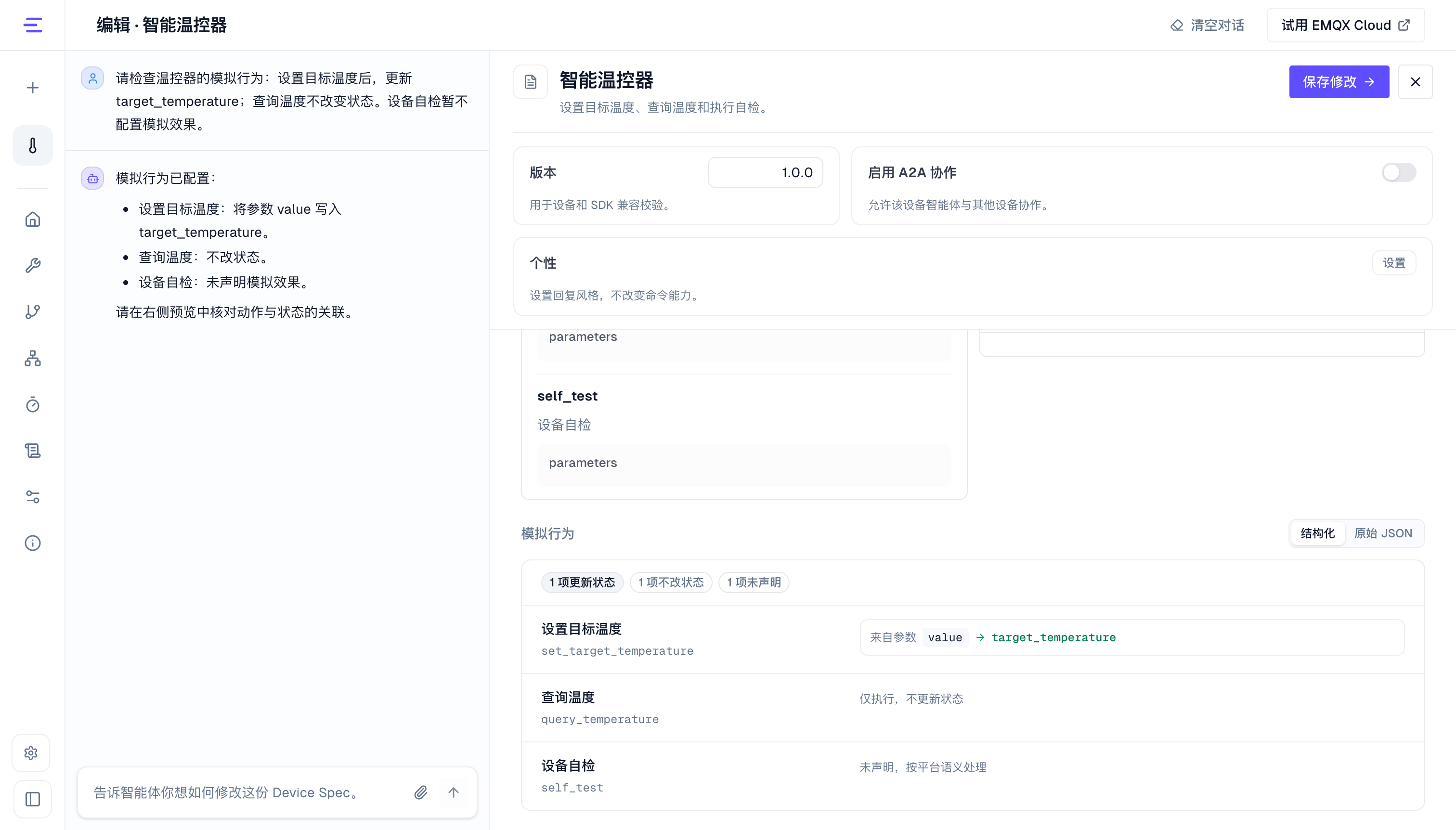Viewport: 1456px width, 830px height.
Task: Click the query_temperature row
Action: [x=973, y=707]
